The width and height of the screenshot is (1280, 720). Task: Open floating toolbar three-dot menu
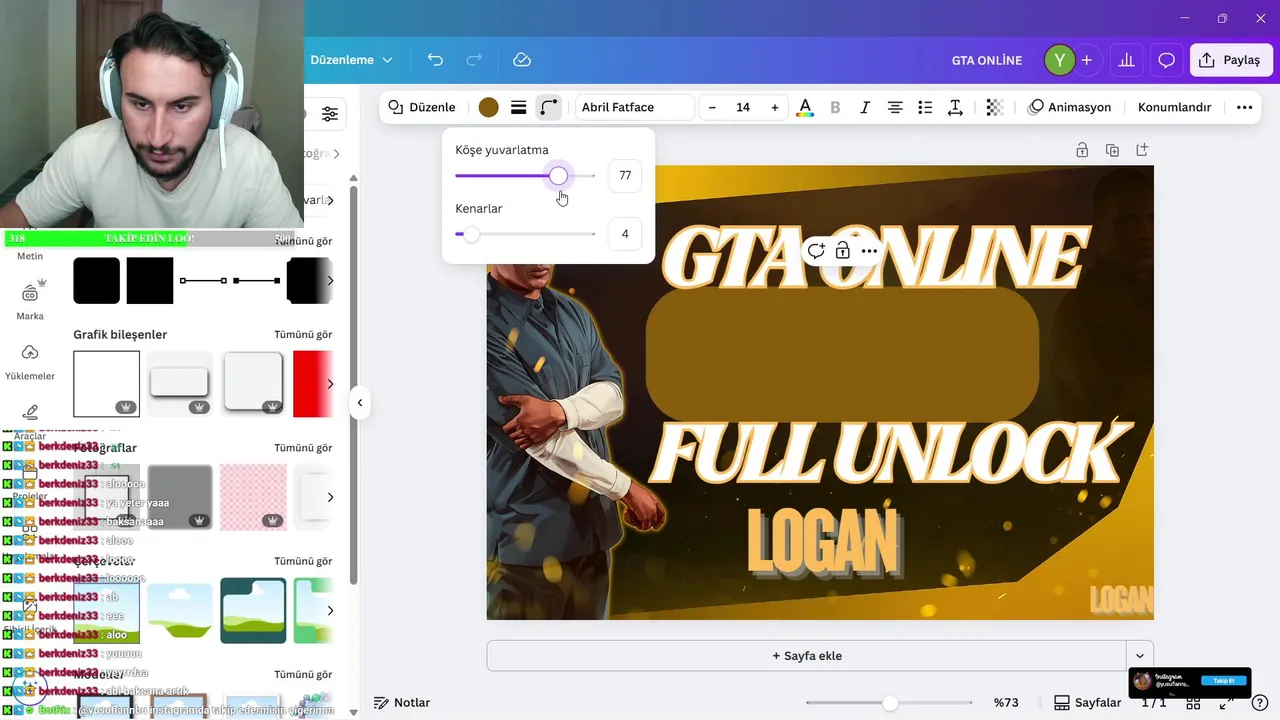tap(869, 251)
